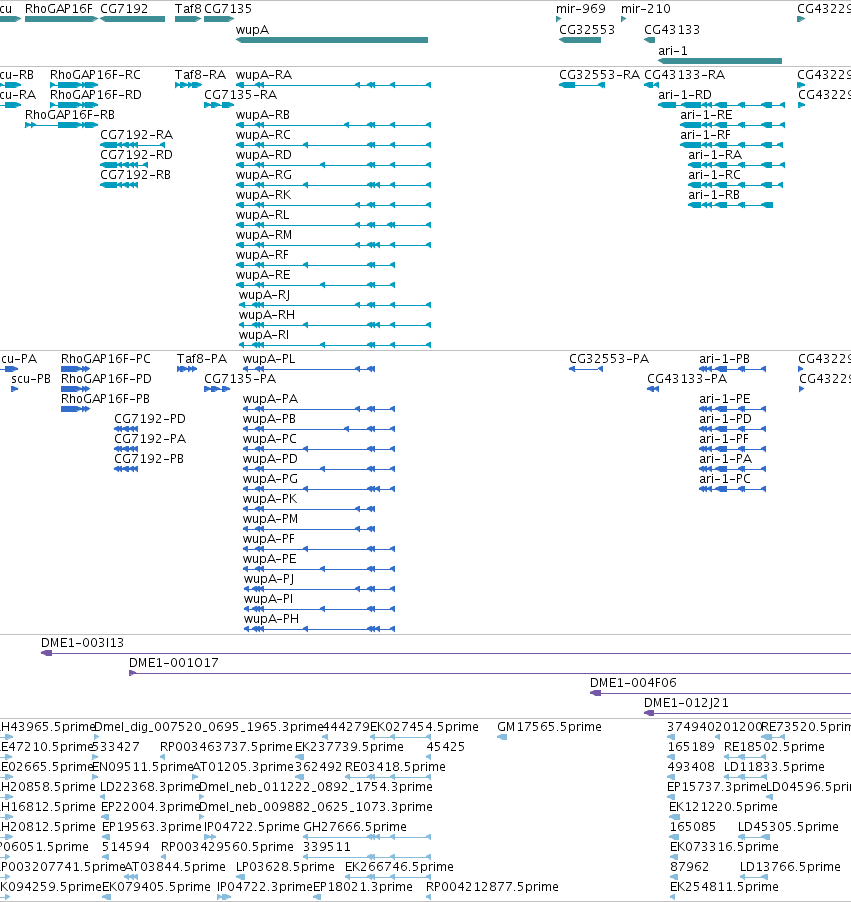
Task: Click EST LD45305.5prime label
Action: click(x=788, y=826)
